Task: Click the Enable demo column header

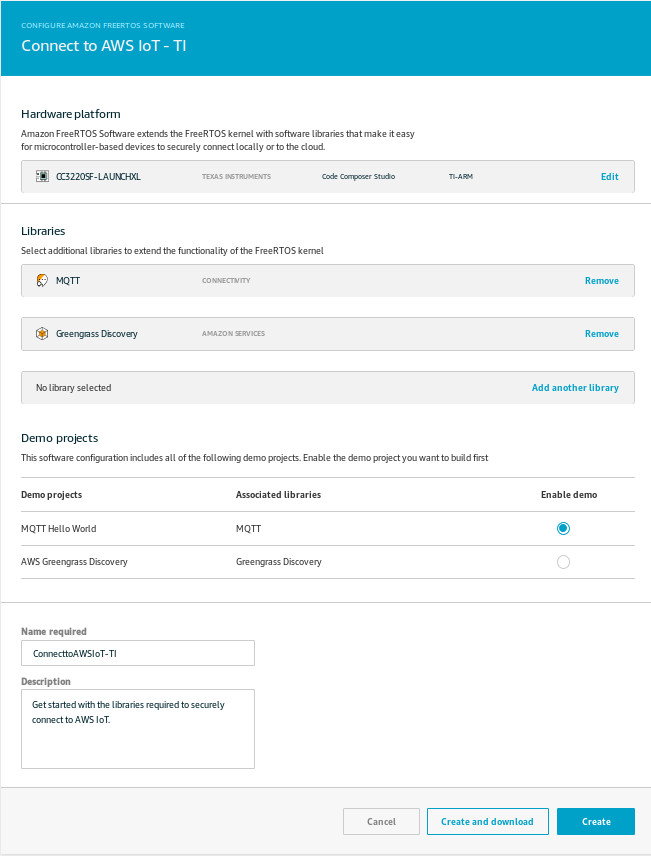Action: (569, 495)
